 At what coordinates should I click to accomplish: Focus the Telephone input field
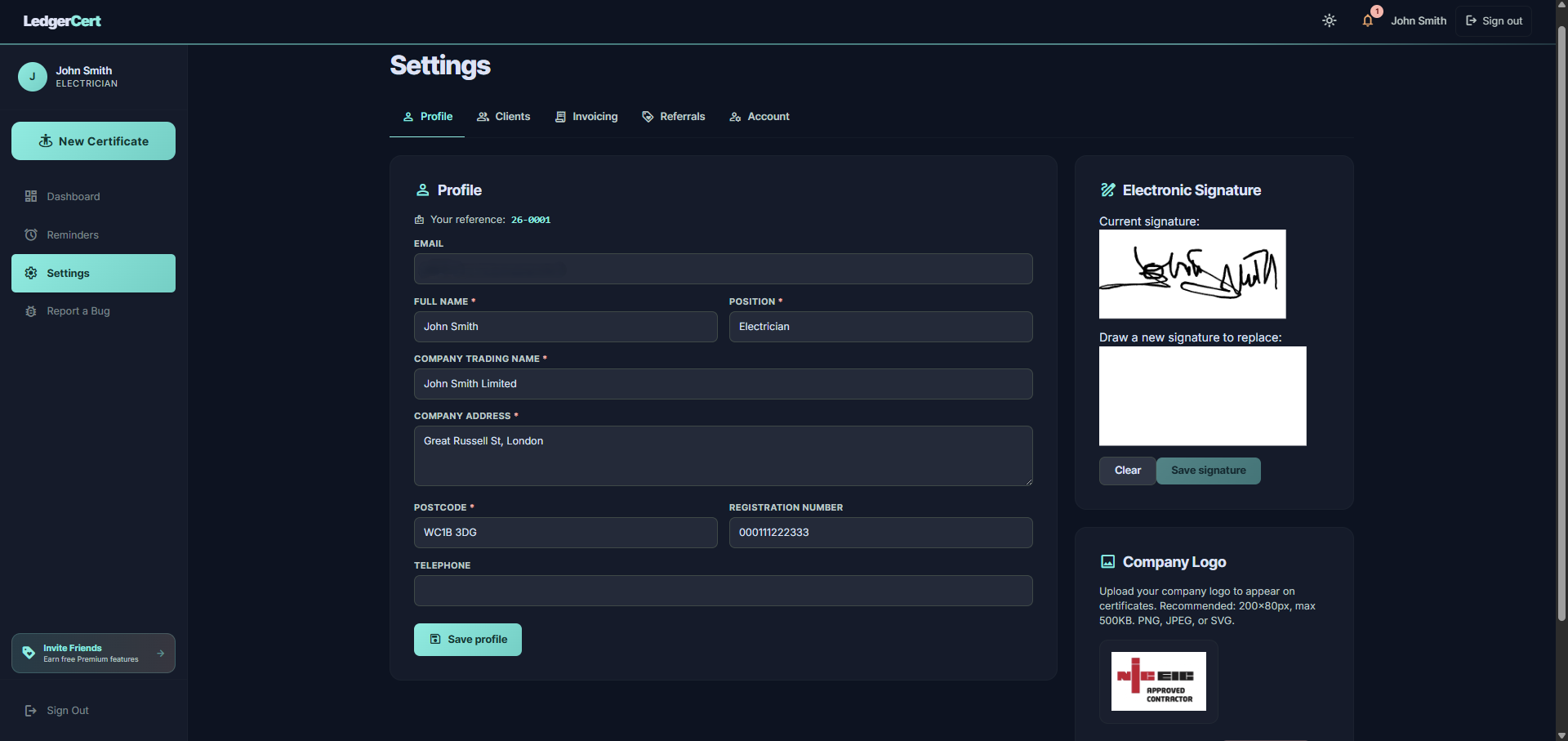723,590
